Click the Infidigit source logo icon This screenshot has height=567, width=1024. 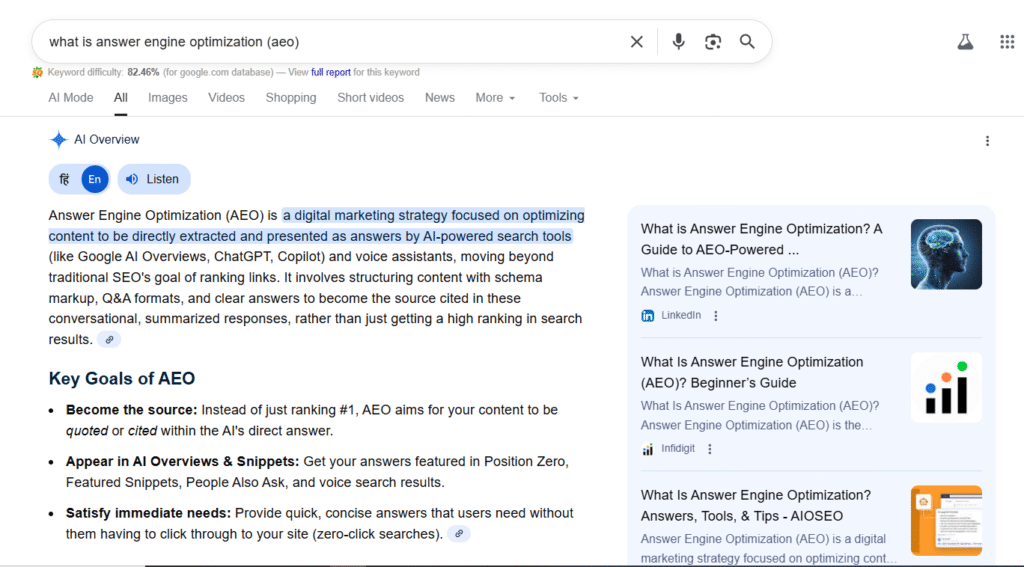(647, 449)
